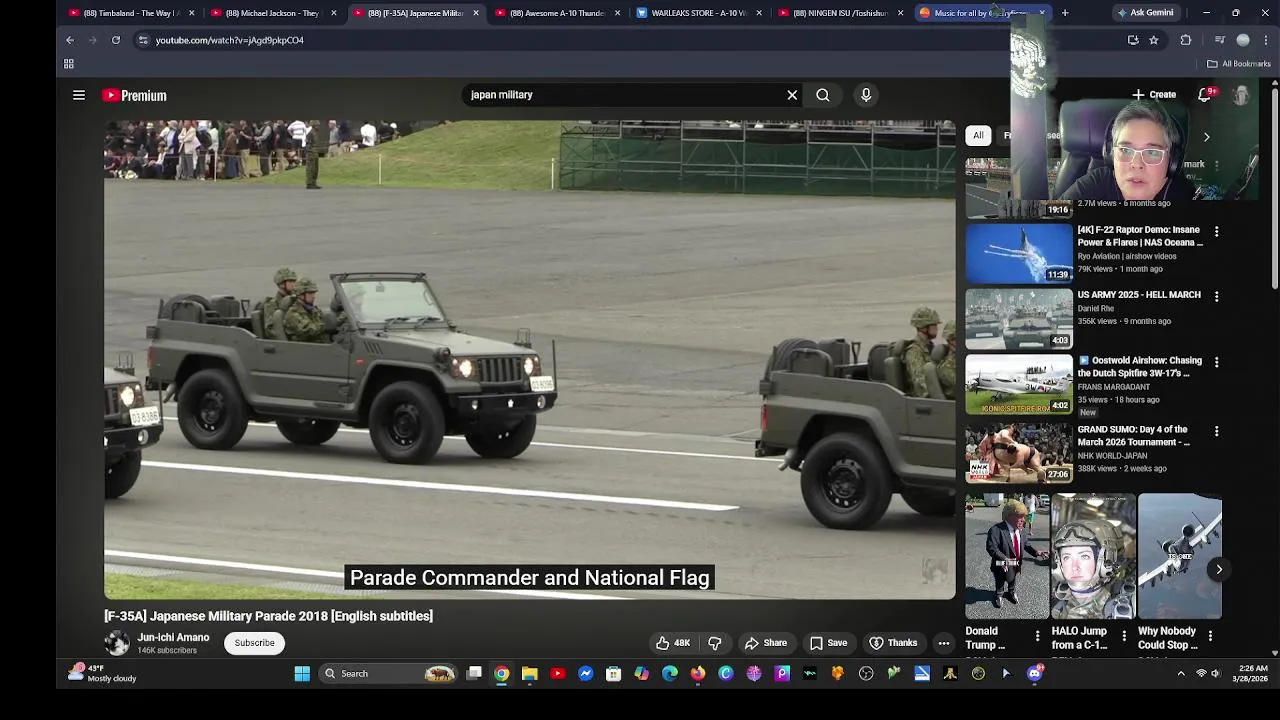The width and height of the screenshot is (1280, 720).
Task: Go back with browser back arrow
Action: pyautogui.click(x=70, y=40)
